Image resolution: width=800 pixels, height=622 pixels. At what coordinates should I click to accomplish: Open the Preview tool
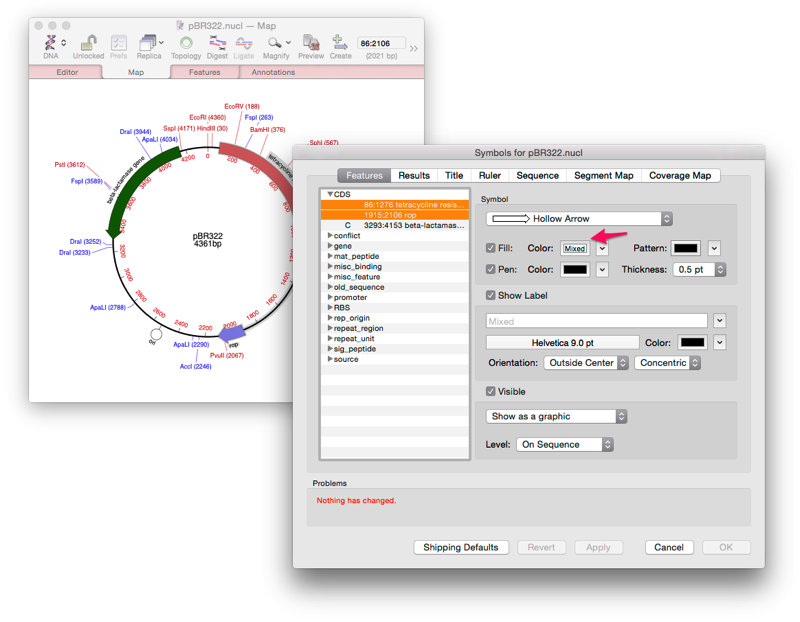pyautogui.click(x=311, y=43)
